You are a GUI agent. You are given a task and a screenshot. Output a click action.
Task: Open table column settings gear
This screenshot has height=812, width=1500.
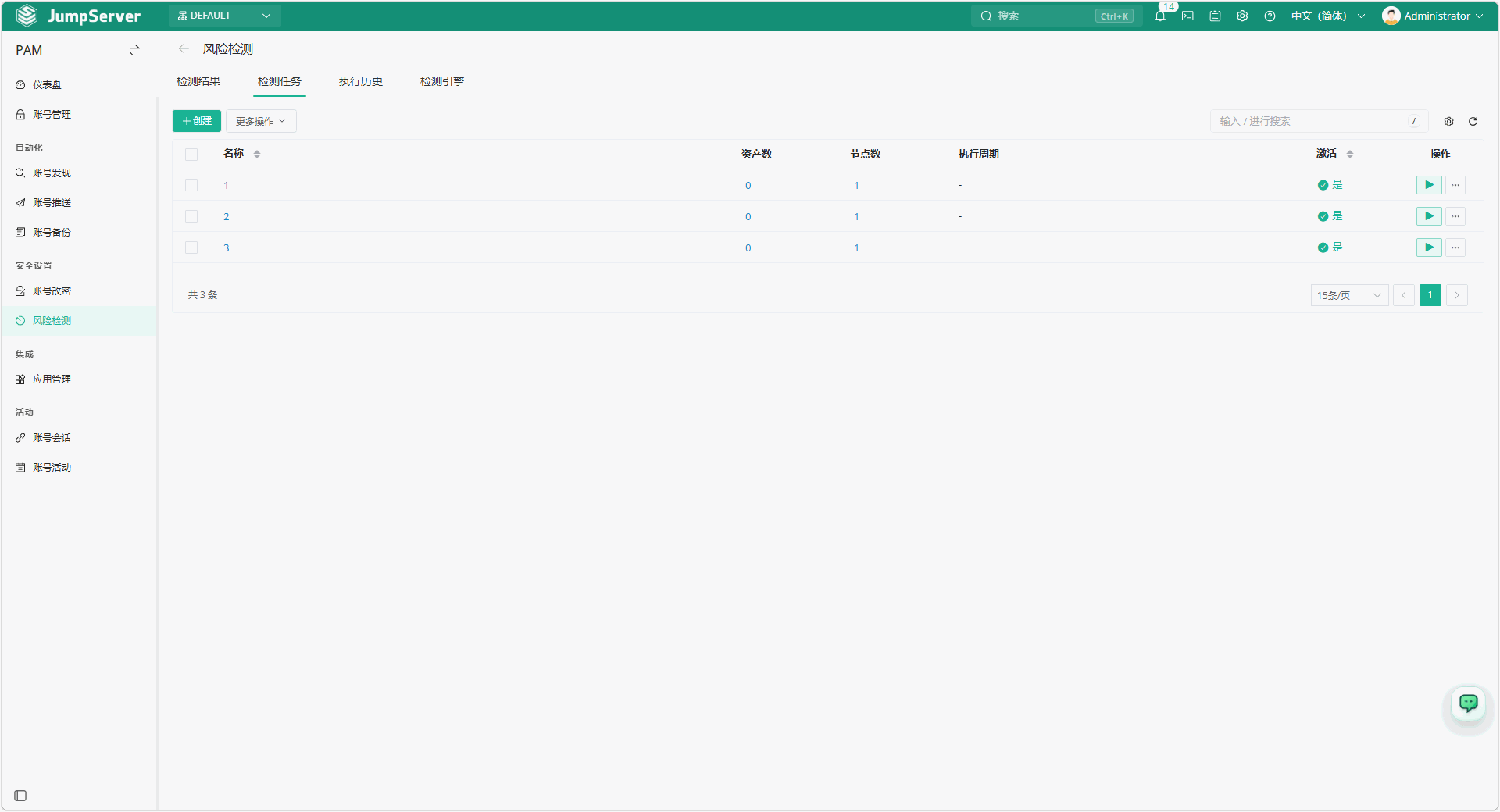1448,121
